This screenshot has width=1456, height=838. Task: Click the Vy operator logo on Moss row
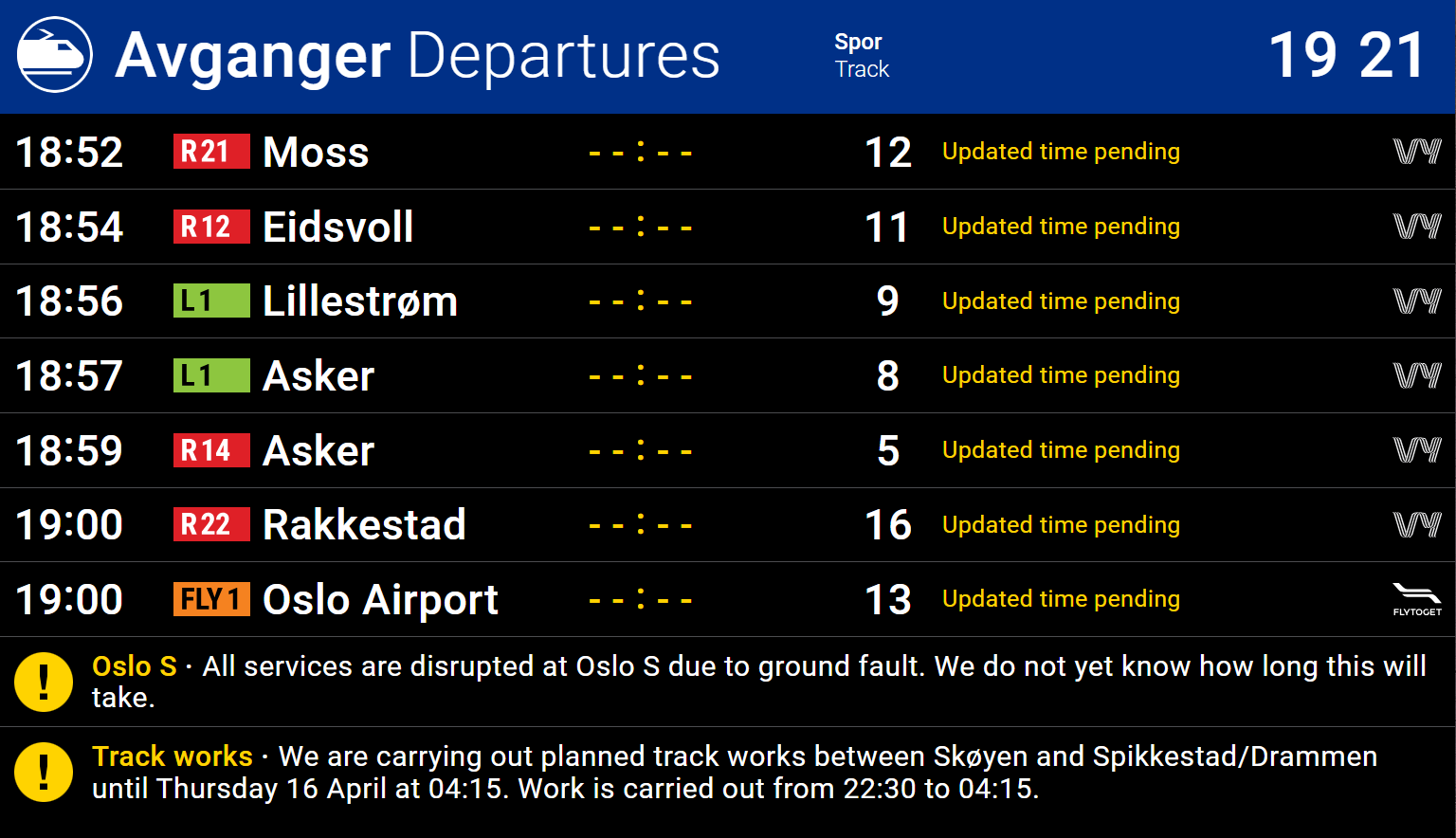(1416, 152)
